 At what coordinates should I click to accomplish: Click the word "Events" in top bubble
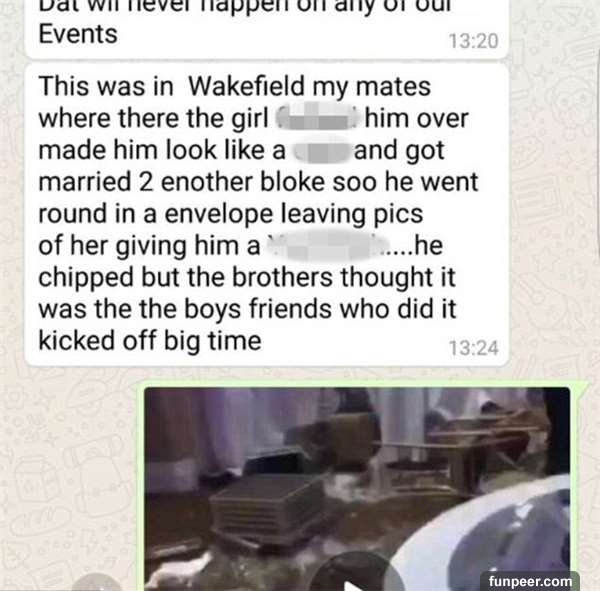click(78, 34)
